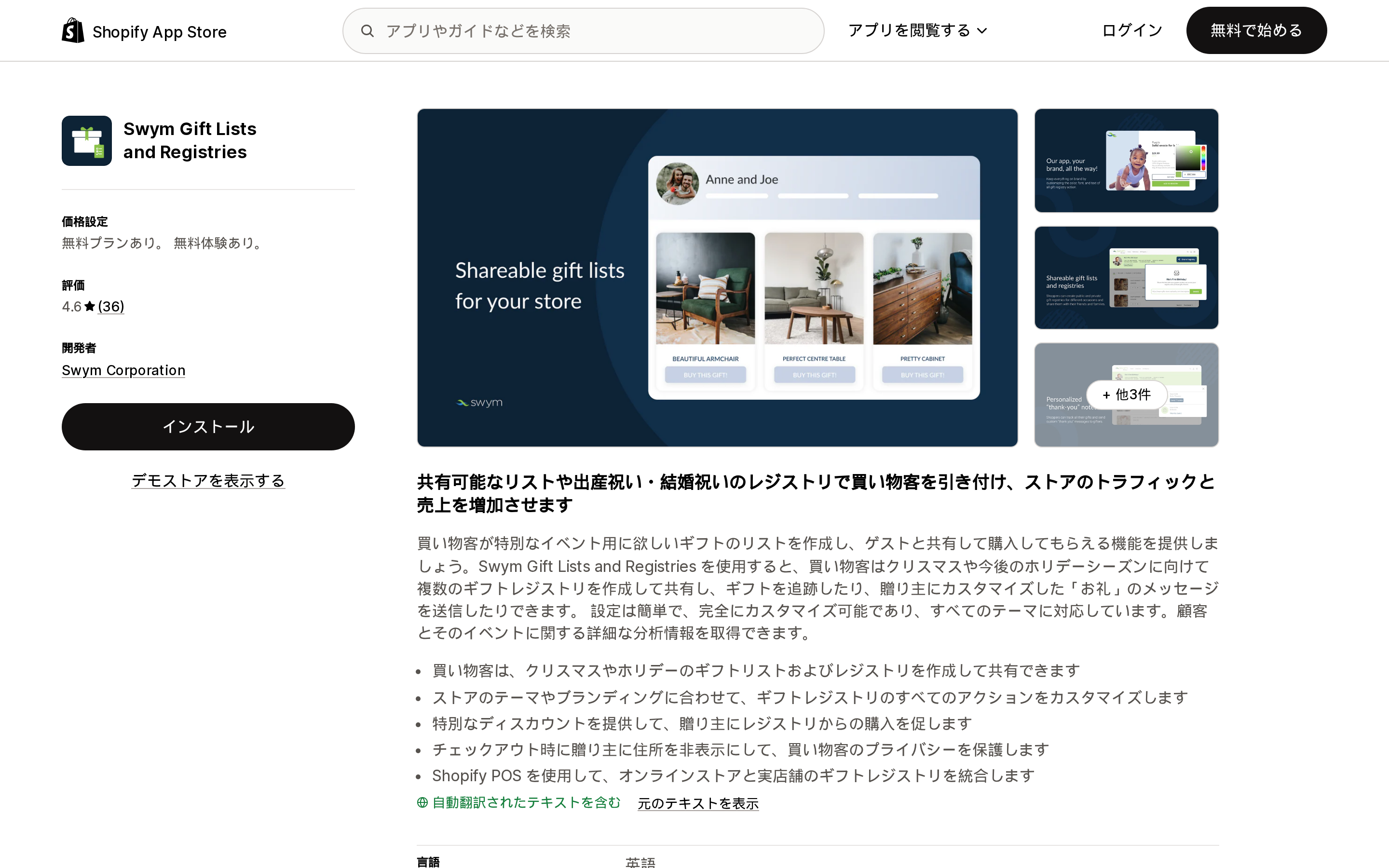Click the Shopify bag logo icon
This screenshot has height=868, width=1389.
tap(73, 30)
